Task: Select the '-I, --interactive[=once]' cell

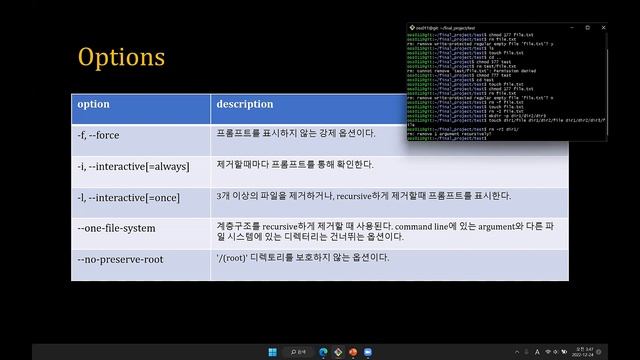Action: click(x=141, y=202)
